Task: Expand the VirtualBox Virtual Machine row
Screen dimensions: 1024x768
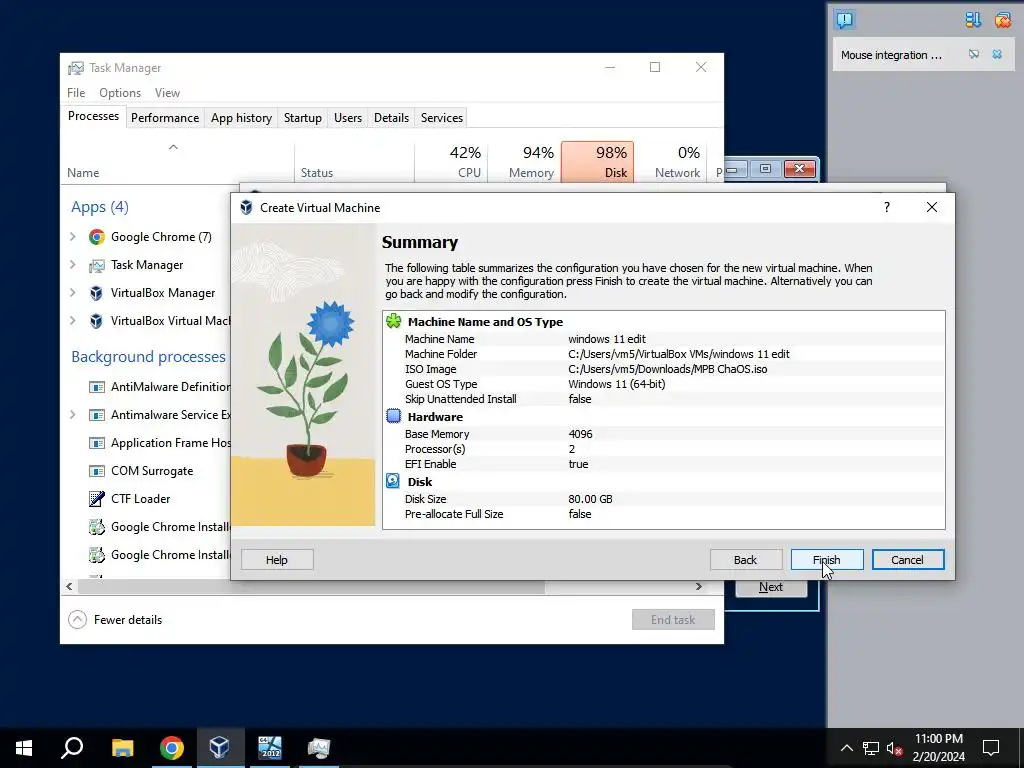Action: 72,321
